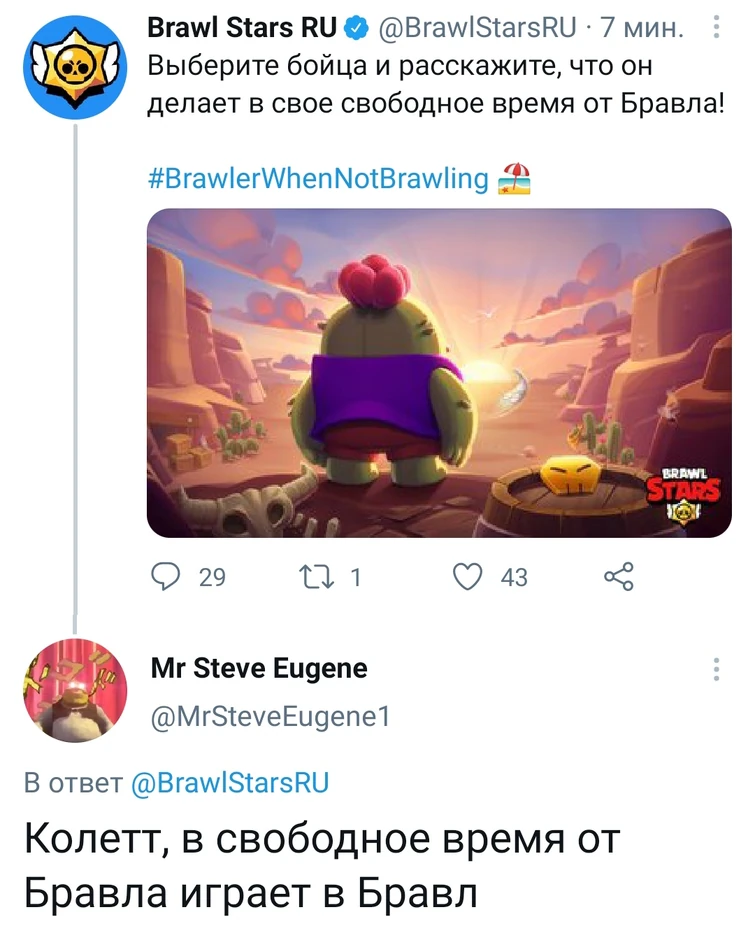755x940 pixels.
Task: Click the beach umbrella emoji
Action: [514, 179]
